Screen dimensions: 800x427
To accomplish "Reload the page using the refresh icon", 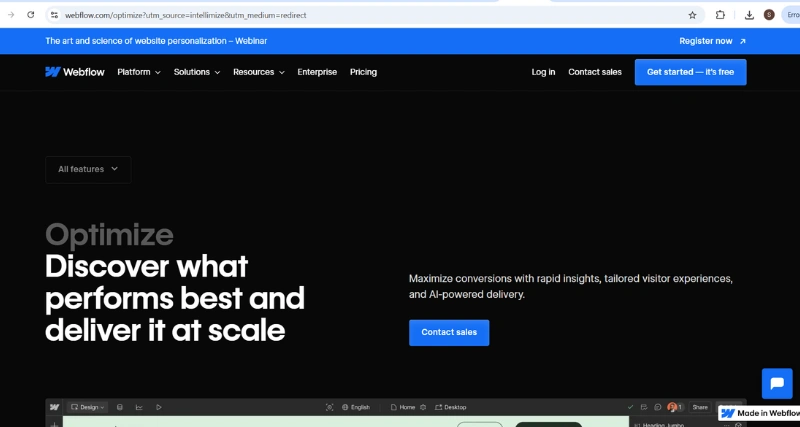I will [31, 15].
